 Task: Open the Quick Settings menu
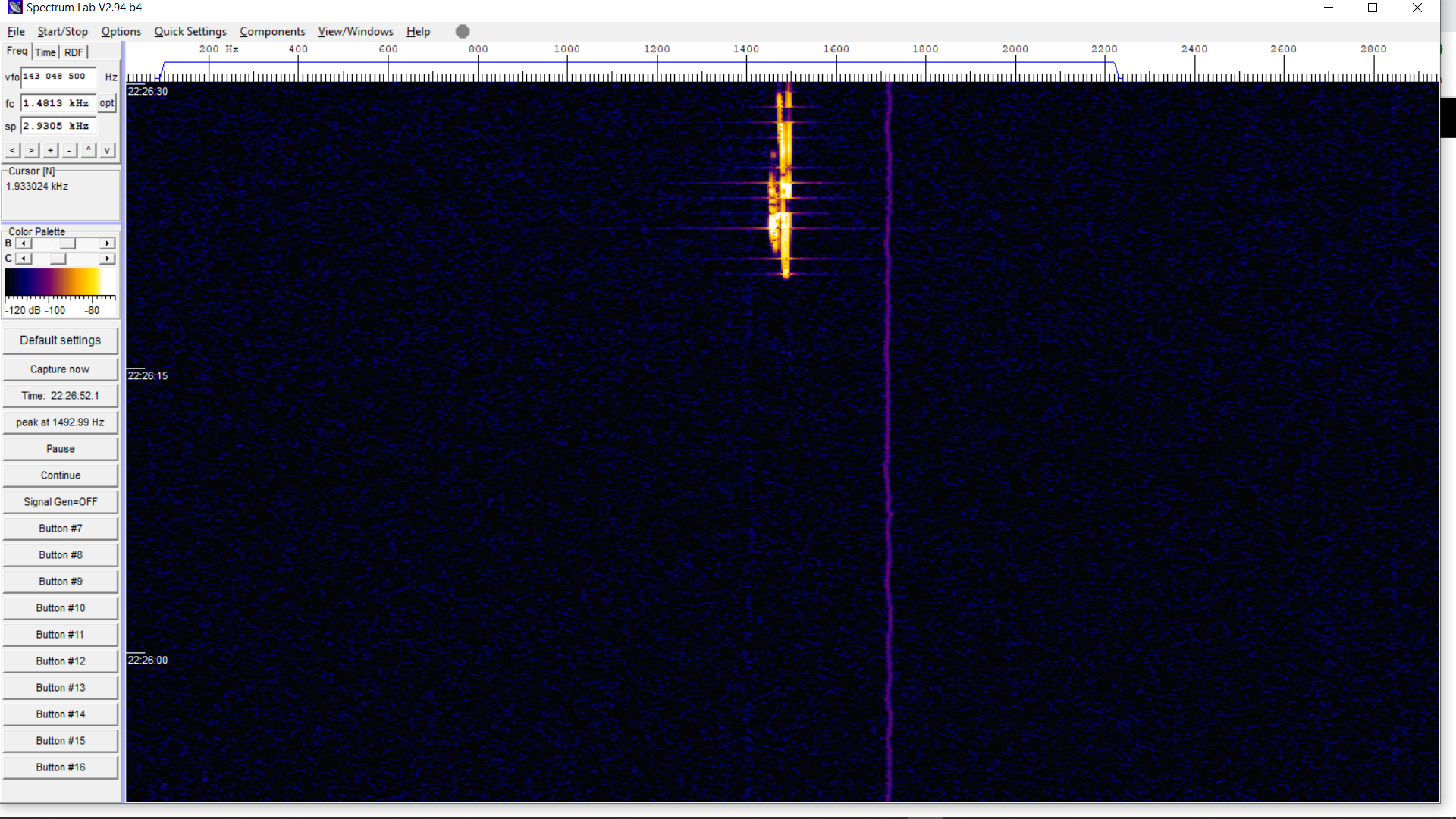(190, 31)
